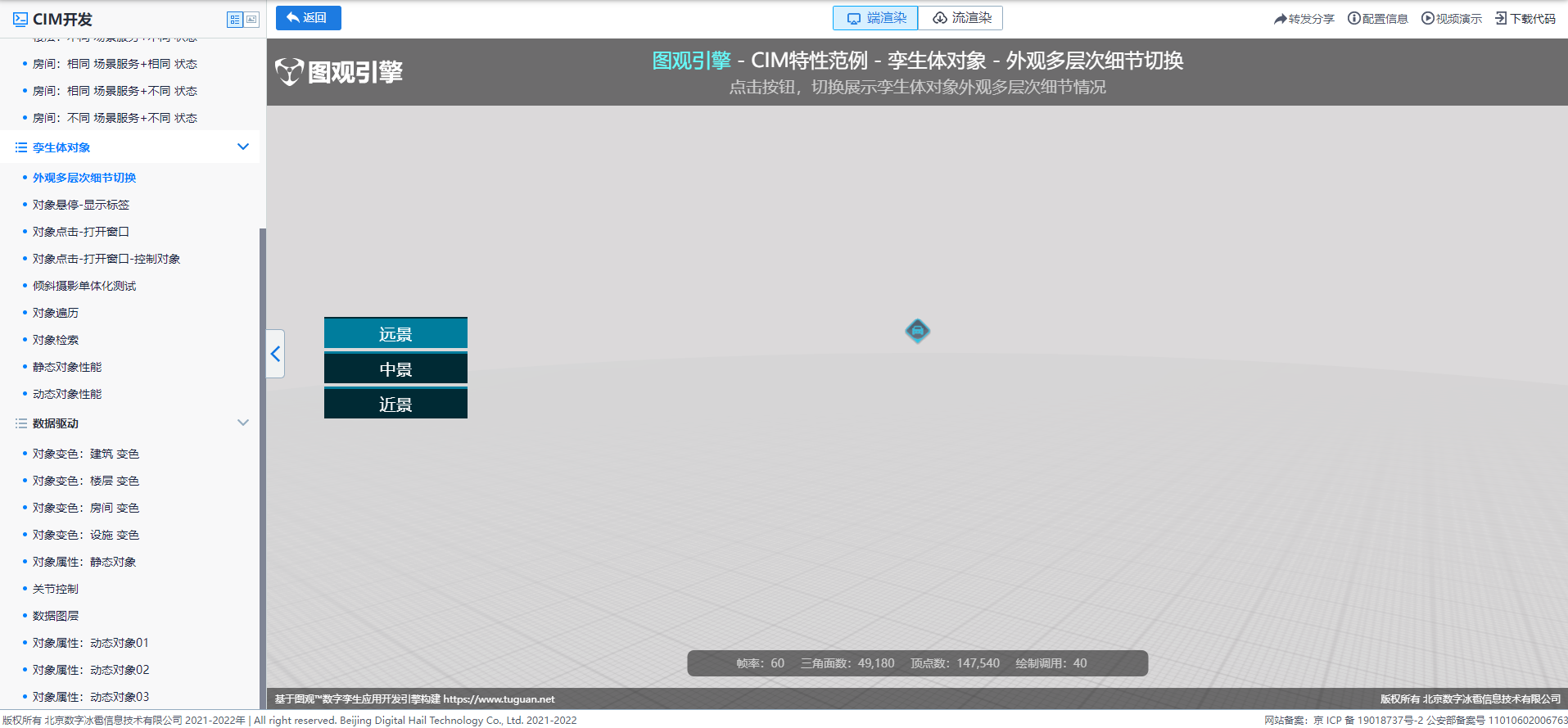Open 外观多层次细节切换 example
1568x728 pixels.
click(x=84, y=178)
